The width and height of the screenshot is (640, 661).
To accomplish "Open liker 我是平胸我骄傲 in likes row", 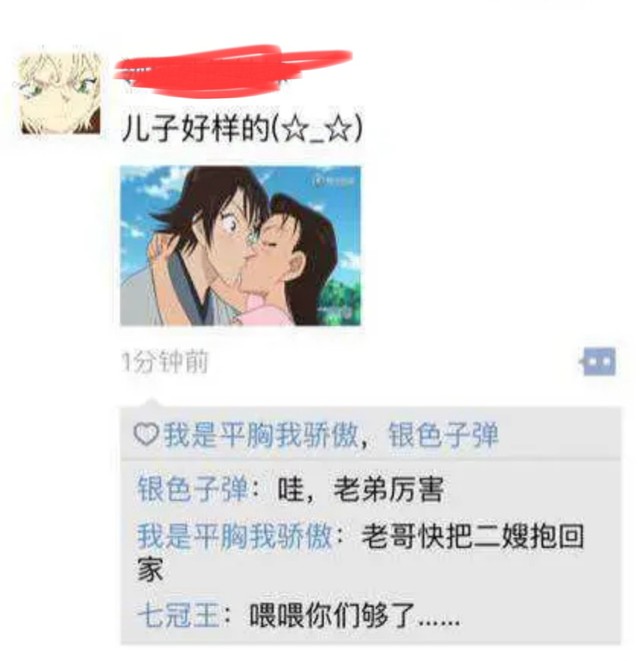I will pyautogui.click(x=261, y=435).
